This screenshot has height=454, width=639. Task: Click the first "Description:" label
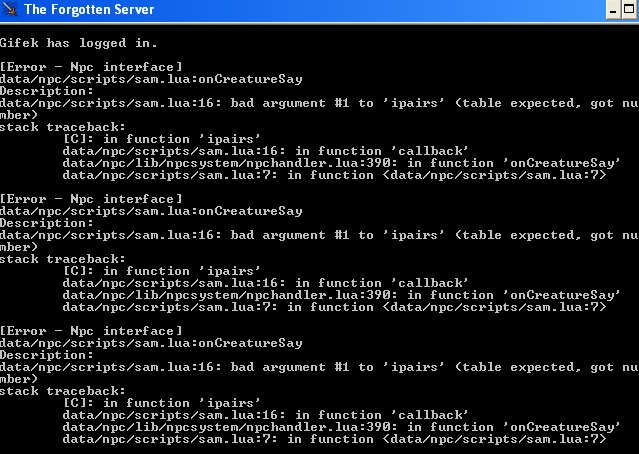(x=46, y=91)
